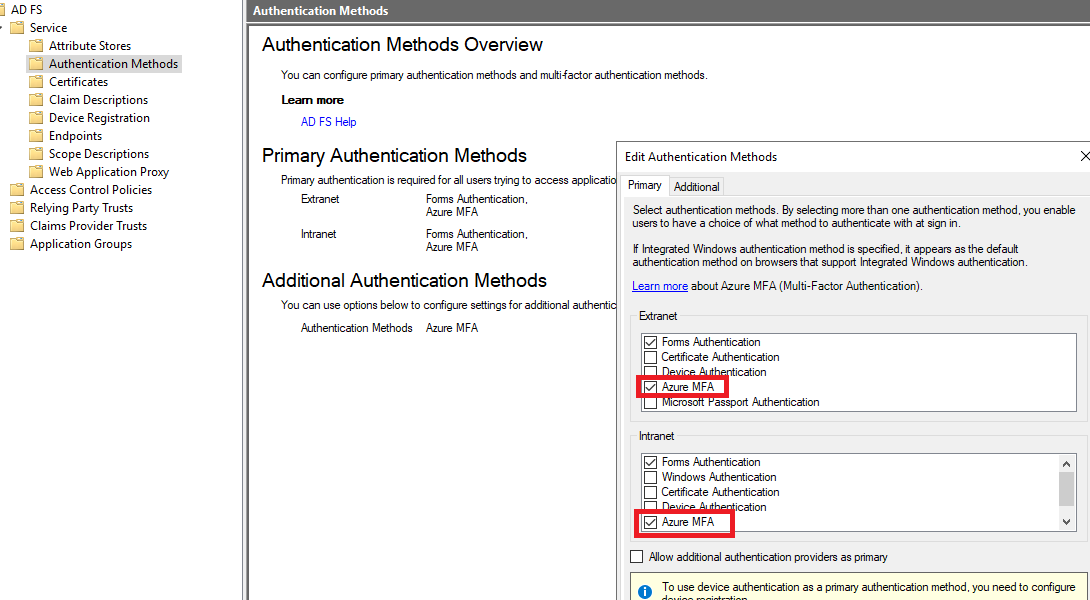The image size is (1090, 600).
Task: Click the Device Registration folder icon
Action: click(36, 118)
